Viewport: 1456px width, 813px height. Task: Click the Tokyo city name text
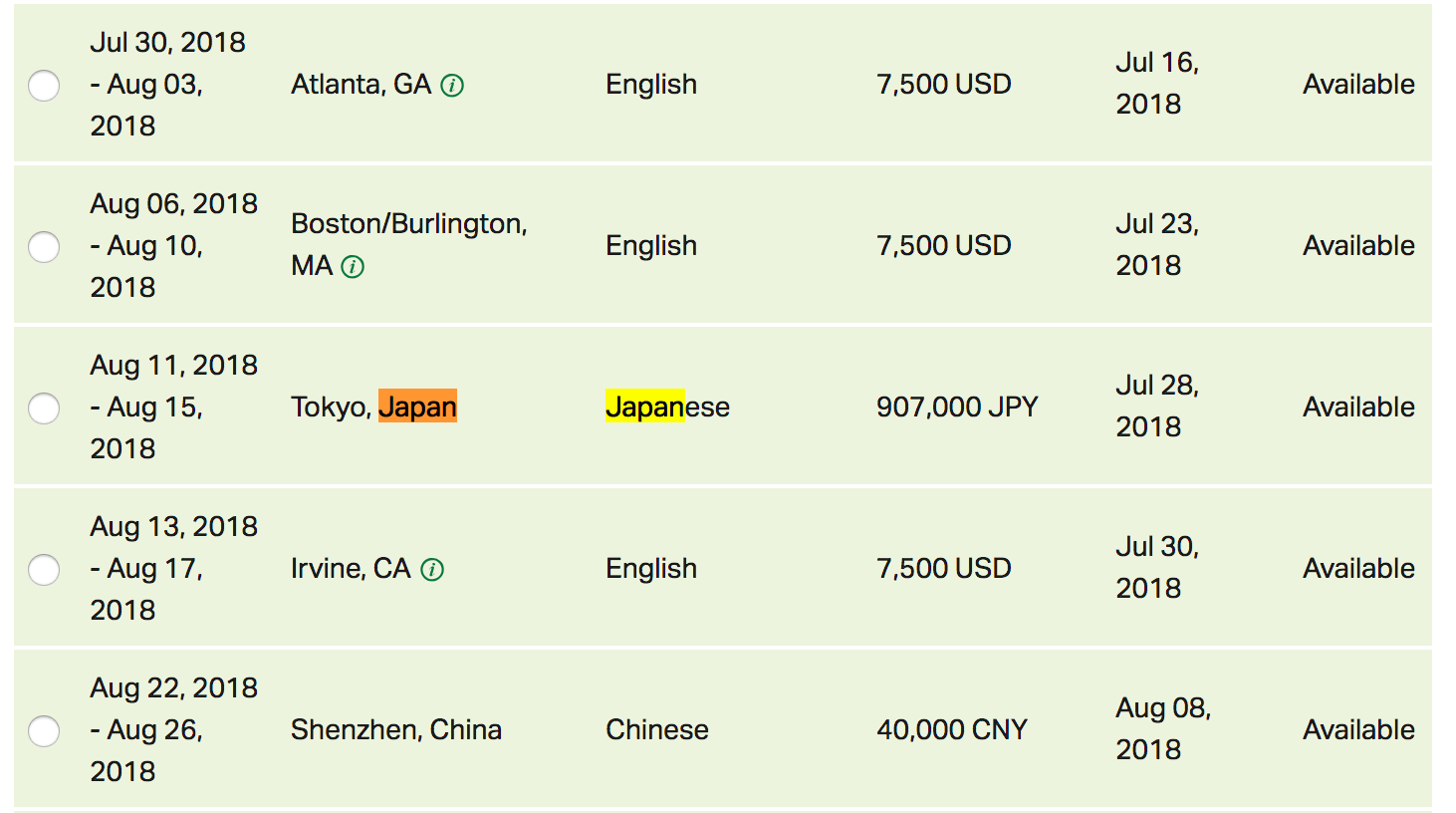tap(331, 406)
